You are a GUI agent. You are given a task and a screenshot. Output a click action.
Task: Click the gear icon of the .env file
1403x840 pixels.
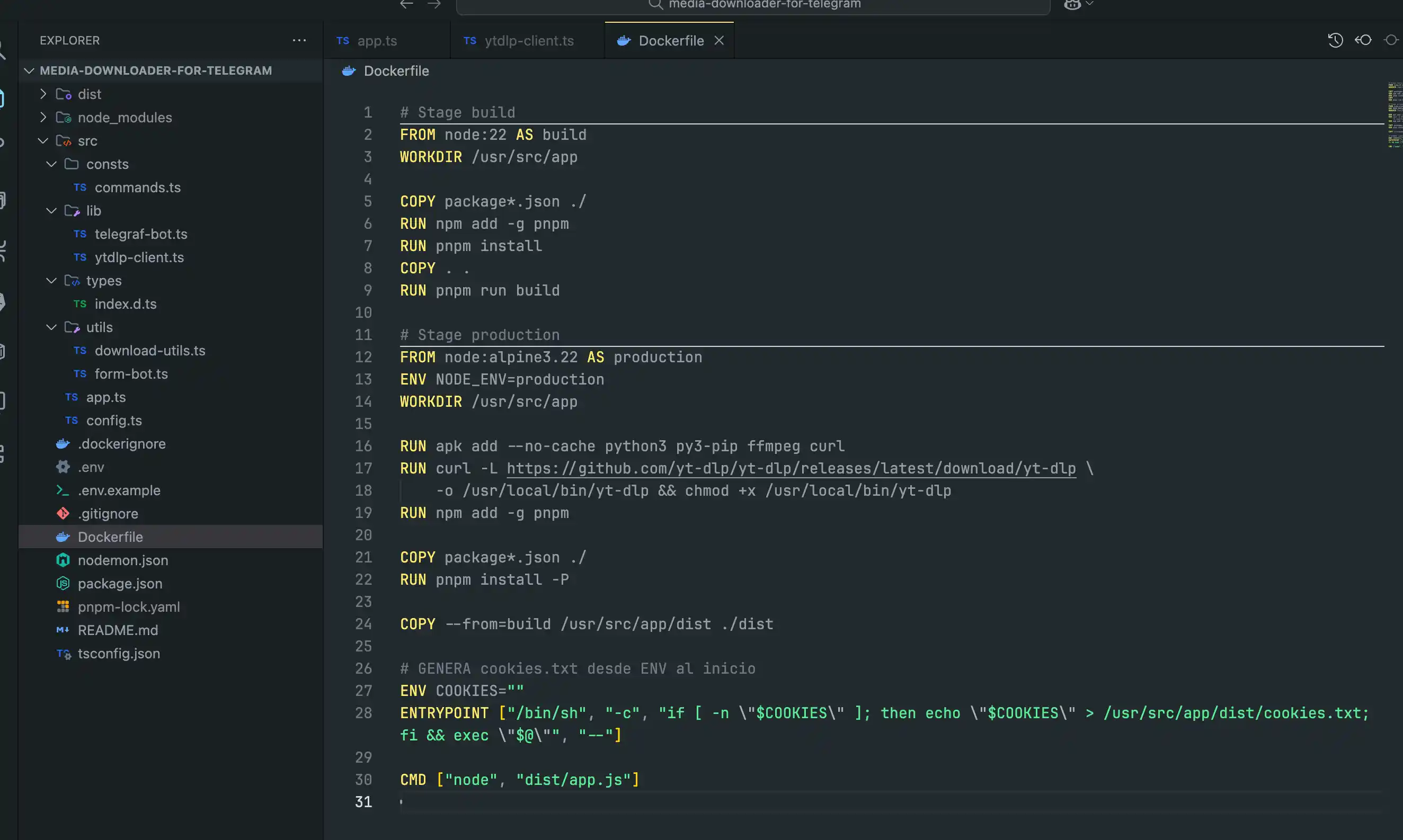(63, 467)
